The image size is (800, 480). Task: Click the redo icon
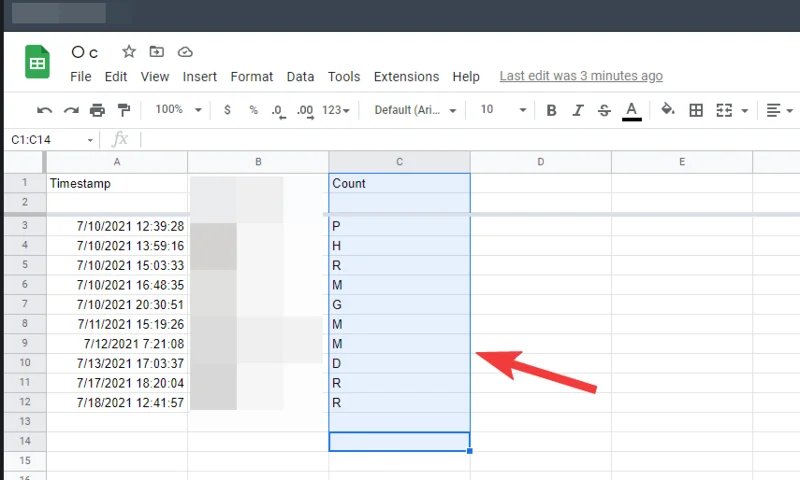(x=71, y=110)
